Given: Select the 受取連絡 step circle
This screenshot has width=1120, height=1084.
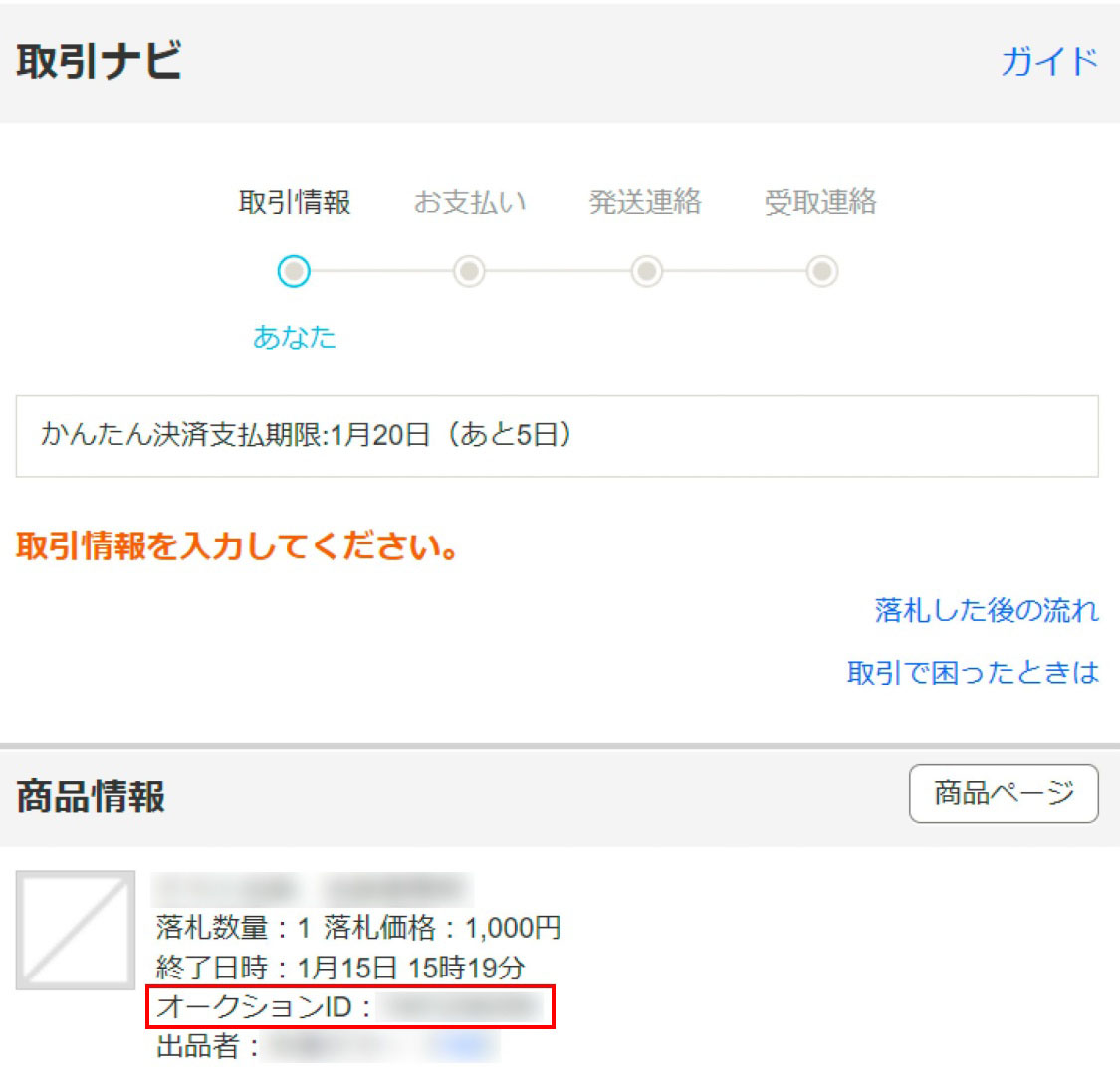Looking at the screenshot, I should point(822,272).
